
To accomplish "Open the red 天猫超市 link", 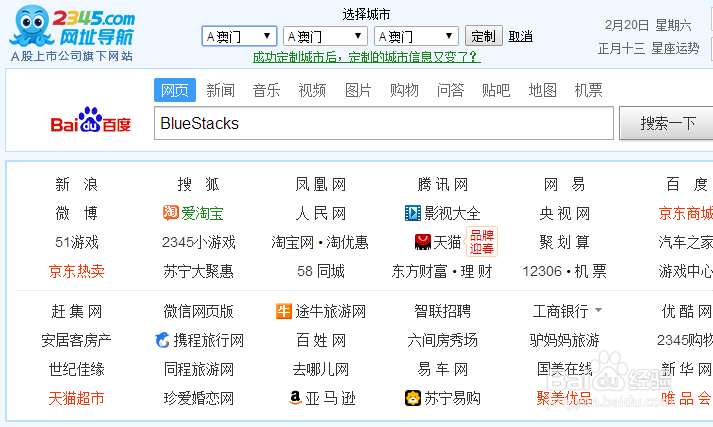I will [76, 398].
